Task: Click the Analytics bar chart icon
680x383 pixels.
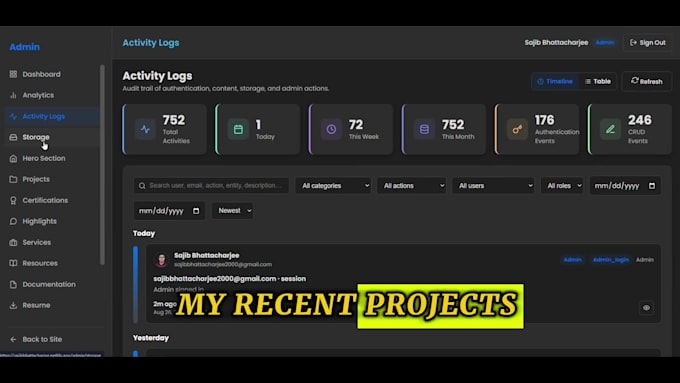Action: coord(13,95)
